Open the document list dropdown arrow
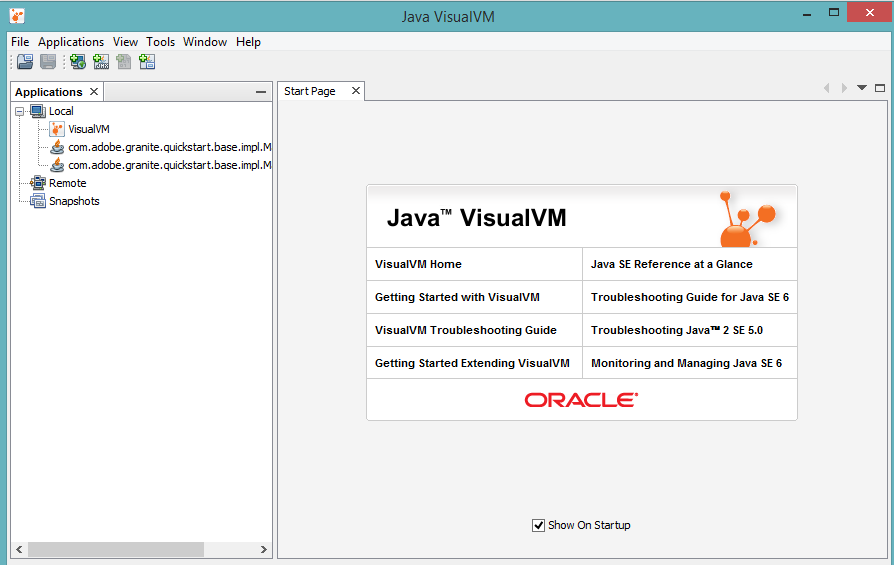Viewport: 894px width, 565px height. [x=862, y=88]
